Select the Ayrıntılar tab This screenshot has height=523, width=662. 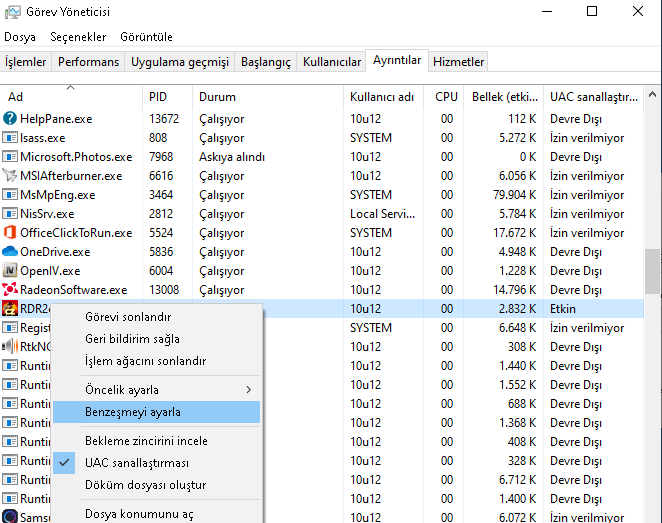[x=397, y=60]
